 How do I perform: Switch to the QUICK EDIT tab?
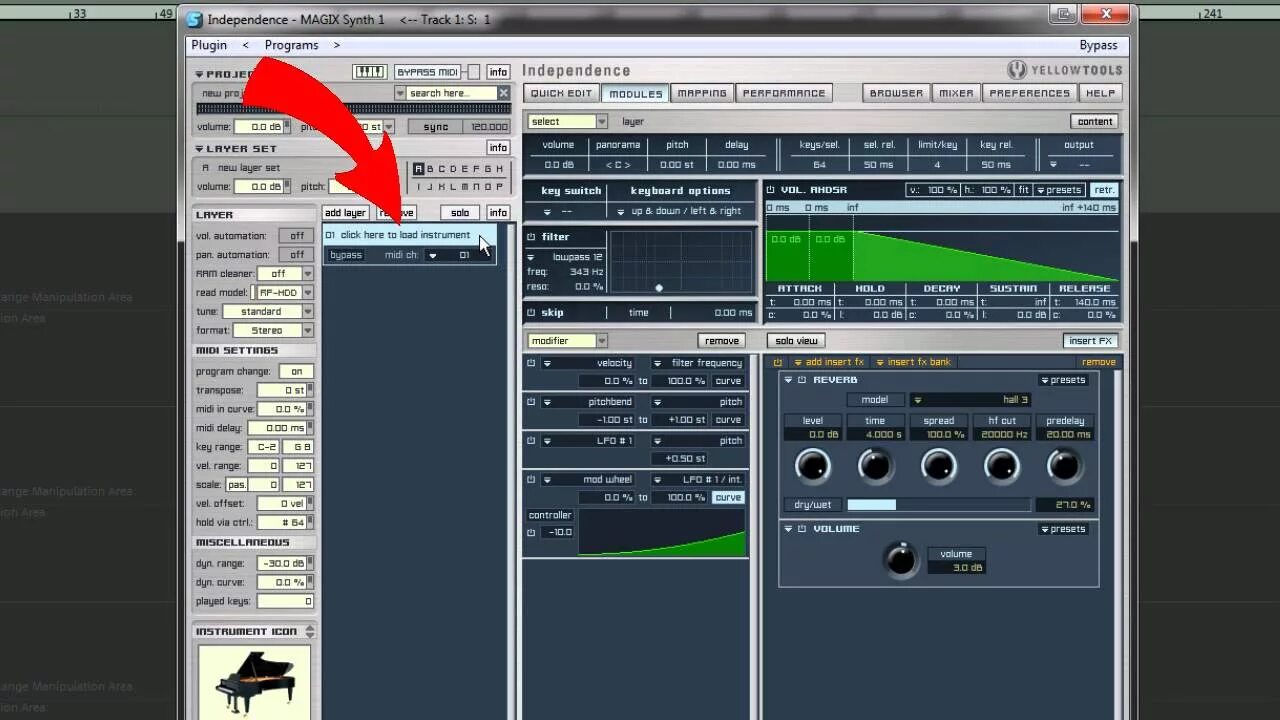pos(561,93)
